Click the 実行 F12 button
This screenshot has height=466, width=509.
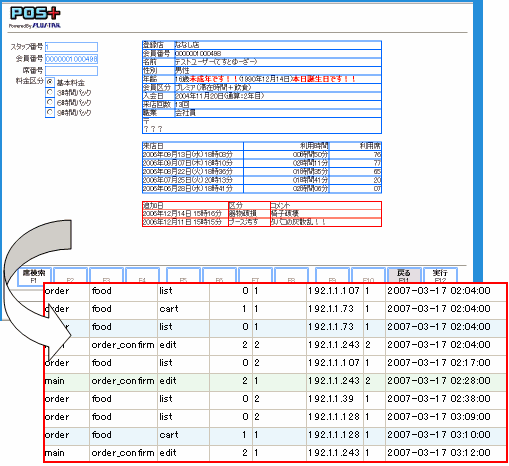pyautogui.click(x=440, y=276)
